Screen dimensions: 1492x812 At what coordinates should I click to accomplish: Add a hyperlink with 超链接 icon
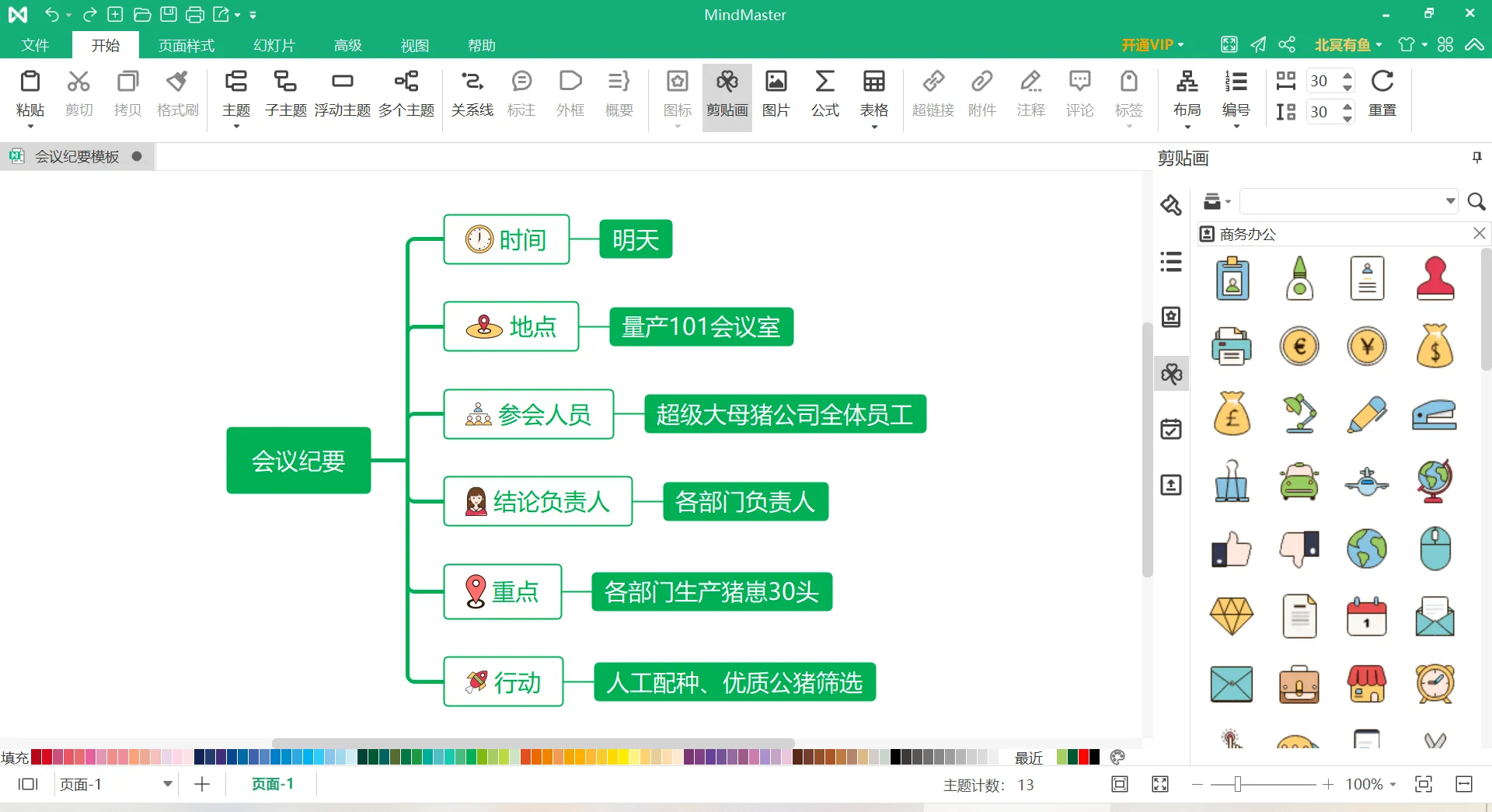click(x=933, y=93)
